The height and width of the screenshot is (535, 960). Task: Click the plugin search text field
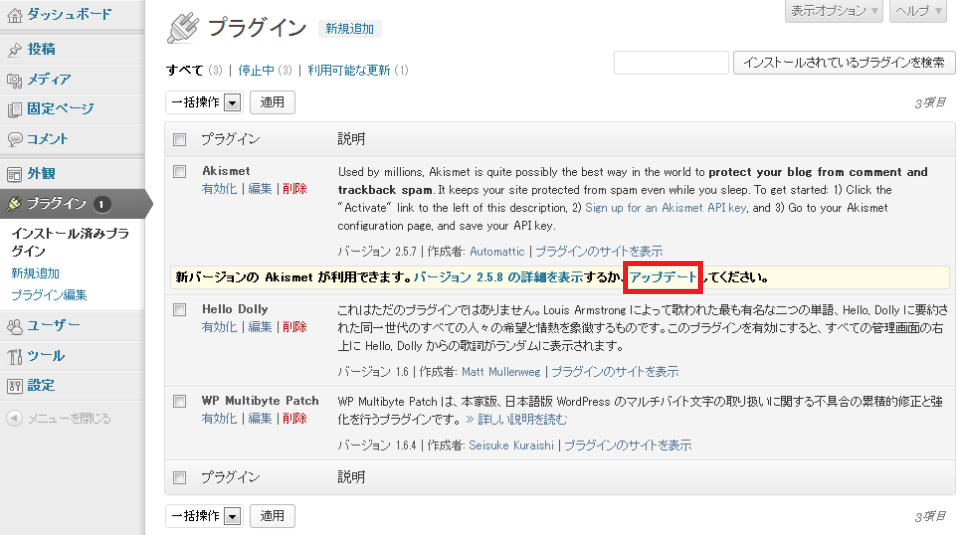tap(671, 62)
